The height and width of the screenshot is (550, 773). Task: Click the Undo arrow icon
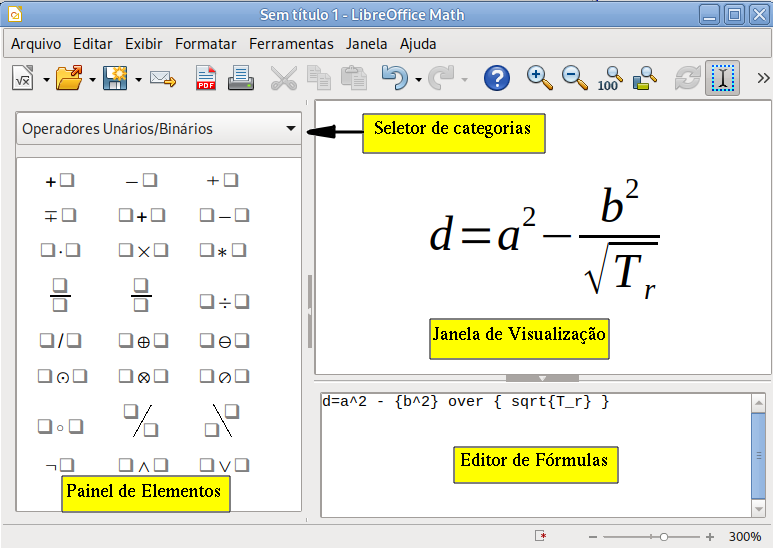395,78
